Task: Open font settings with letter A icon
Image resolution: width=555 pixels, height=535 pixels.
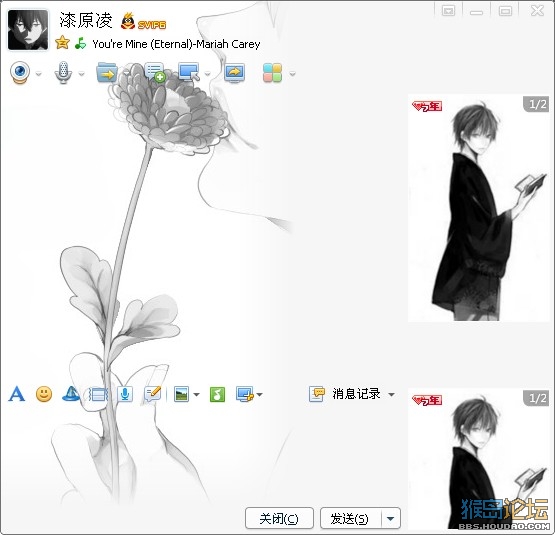Action: click(x=17, y=394)
